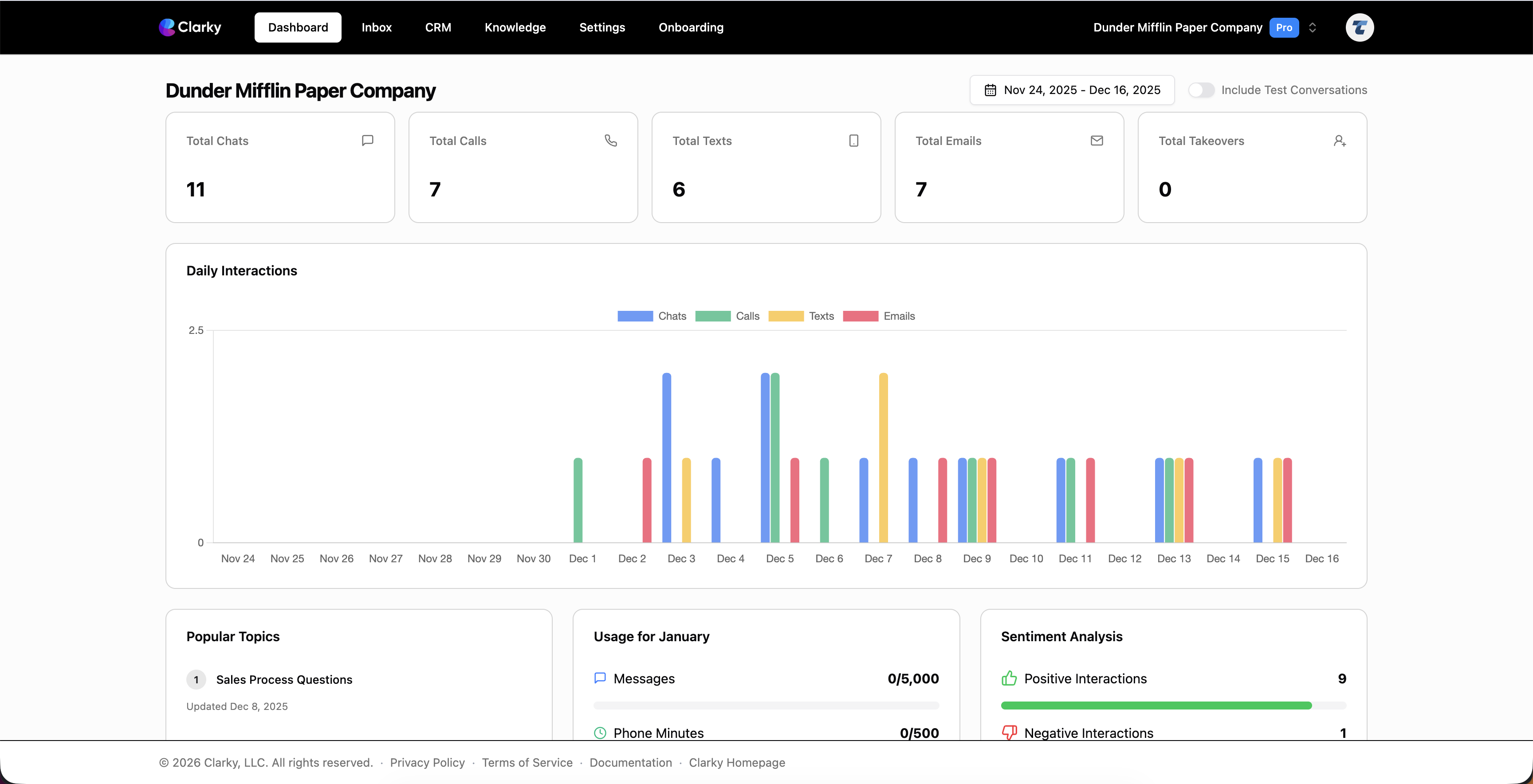The image size is (1533, 784).
Task: Click the positive interactions thumbs-up icon
Action: tap(1009, 678)
